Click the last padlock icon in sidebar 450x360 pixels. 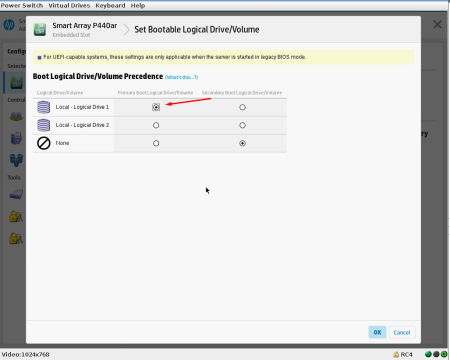(x=16, y=238)
